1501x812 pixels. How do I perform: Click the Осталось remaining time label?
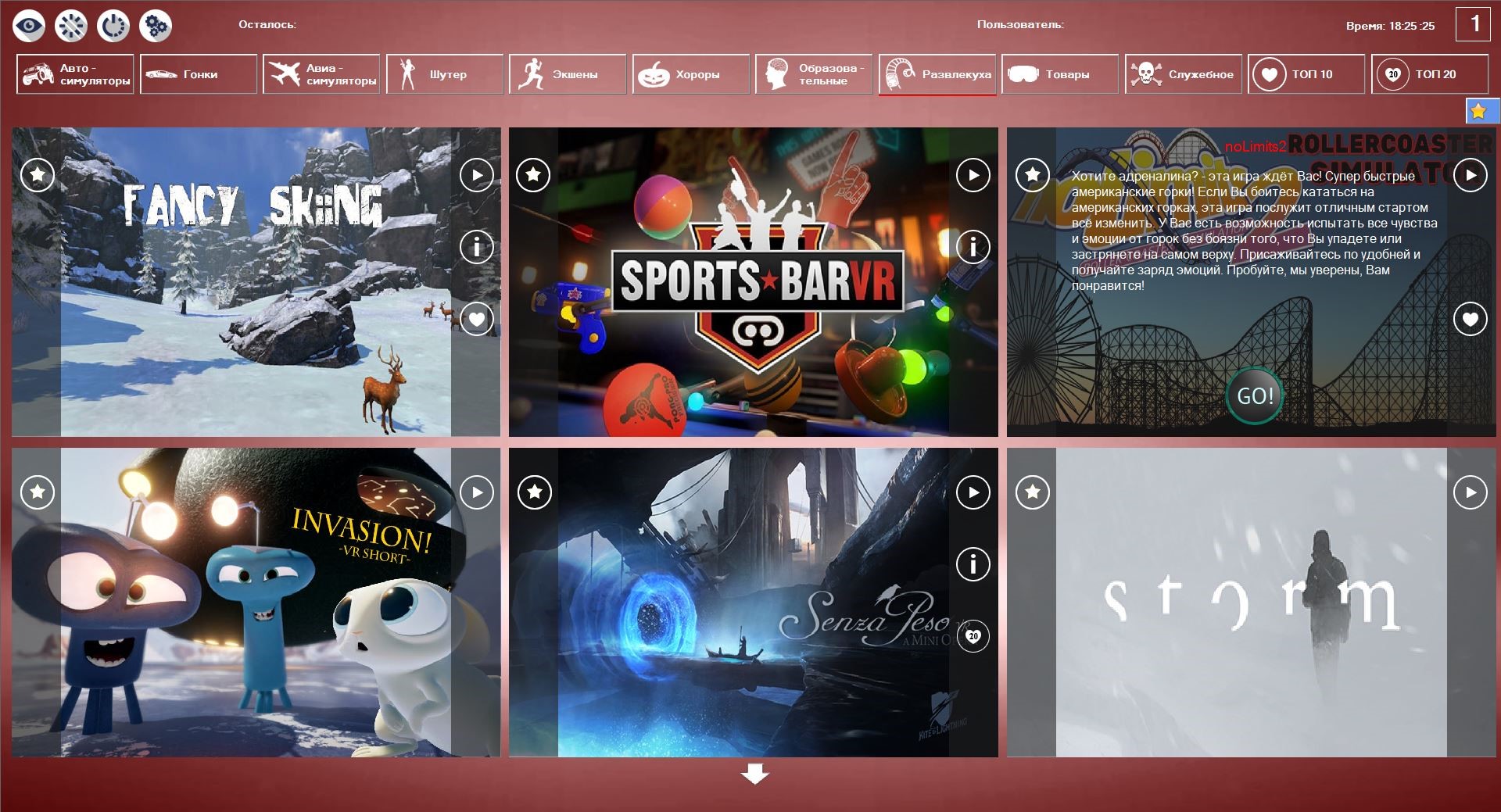(x=267, y=25)
